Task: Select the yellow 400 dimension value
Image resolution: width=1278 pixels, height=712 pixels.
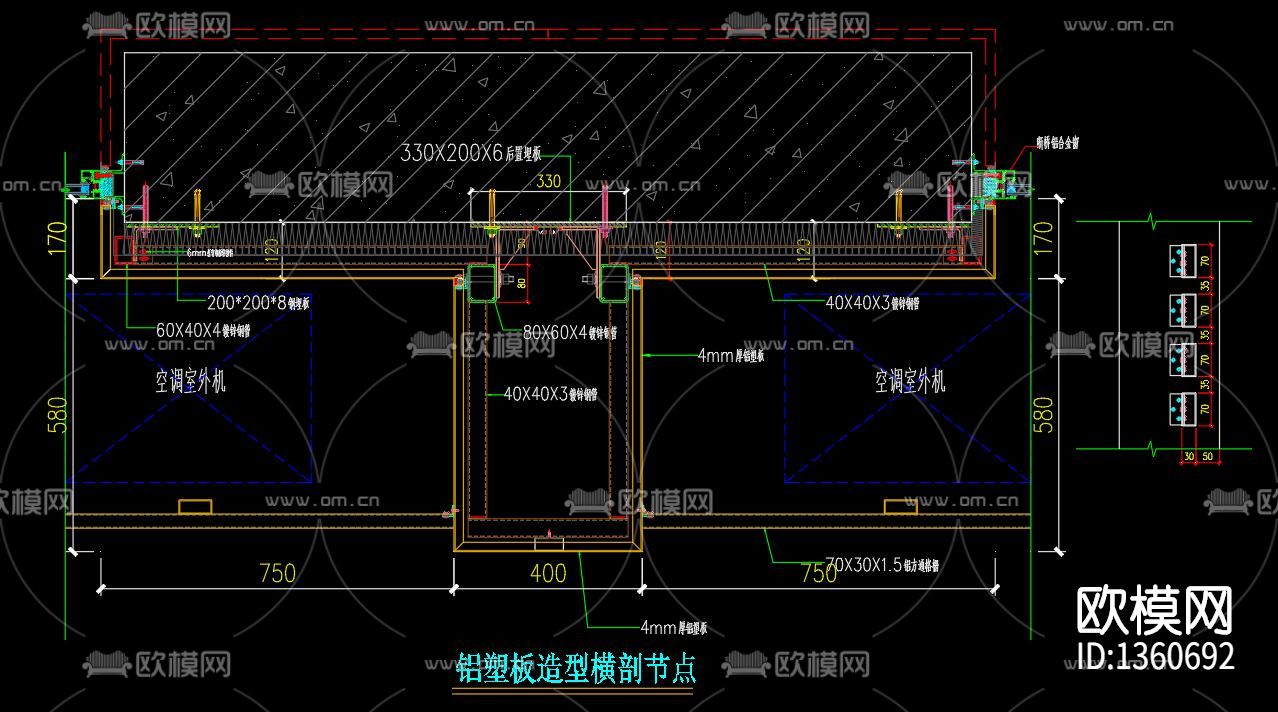Action: coord(548,574)
